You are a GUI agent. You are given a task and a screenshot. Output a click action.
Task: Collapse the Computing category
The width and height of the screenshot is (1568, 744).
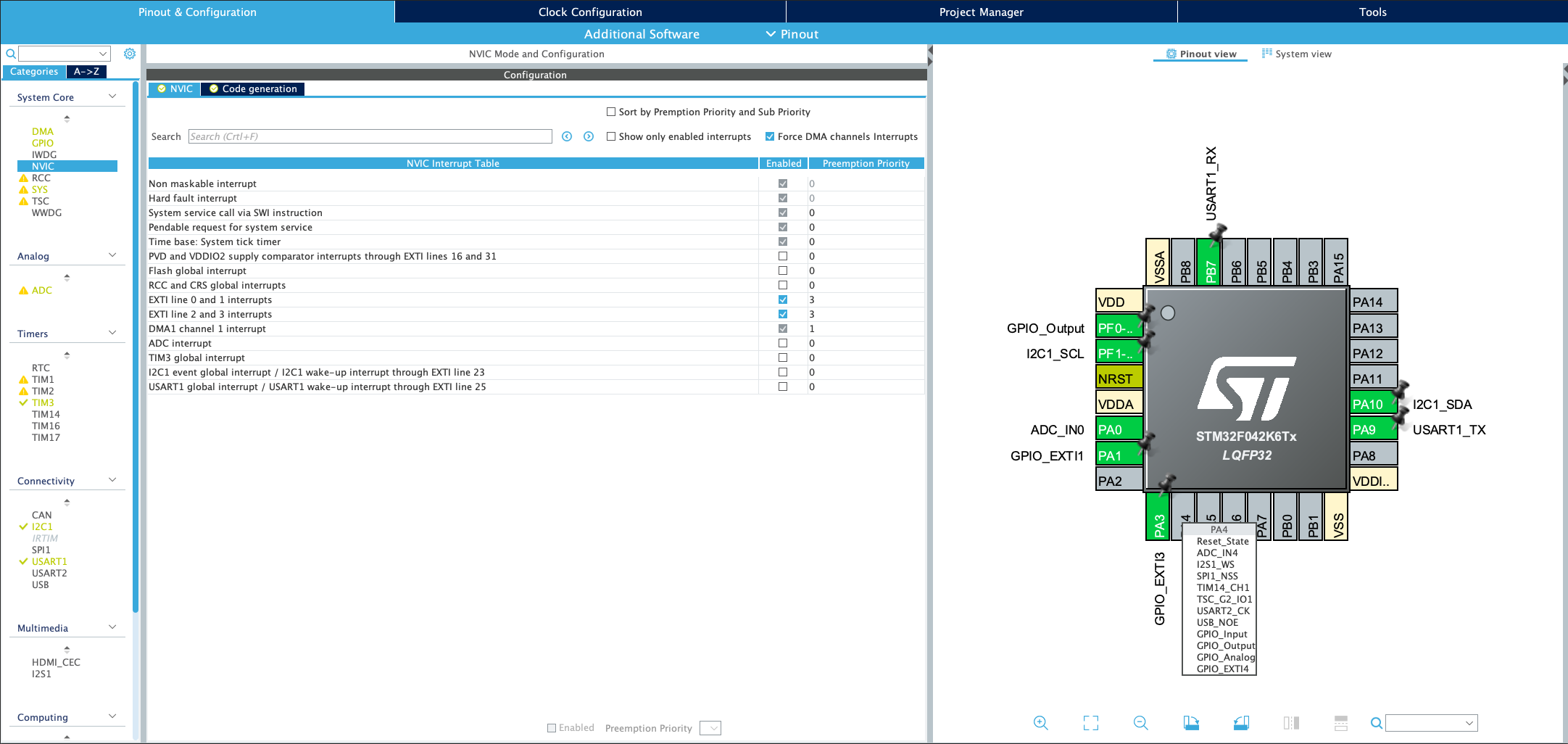(112, 716)
